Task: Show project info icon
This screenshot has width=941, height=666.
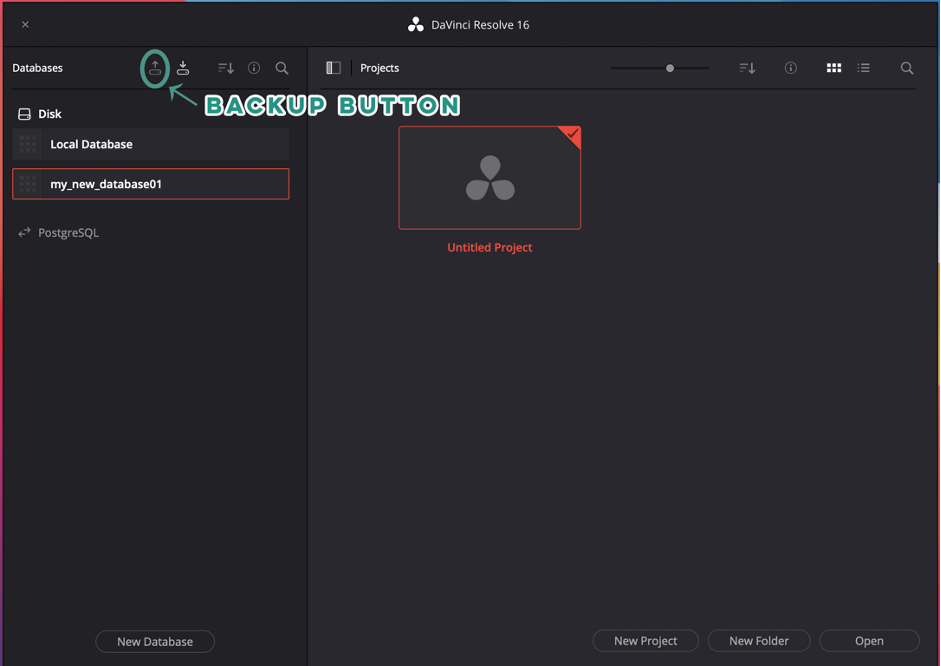Action: coord(790,68)
